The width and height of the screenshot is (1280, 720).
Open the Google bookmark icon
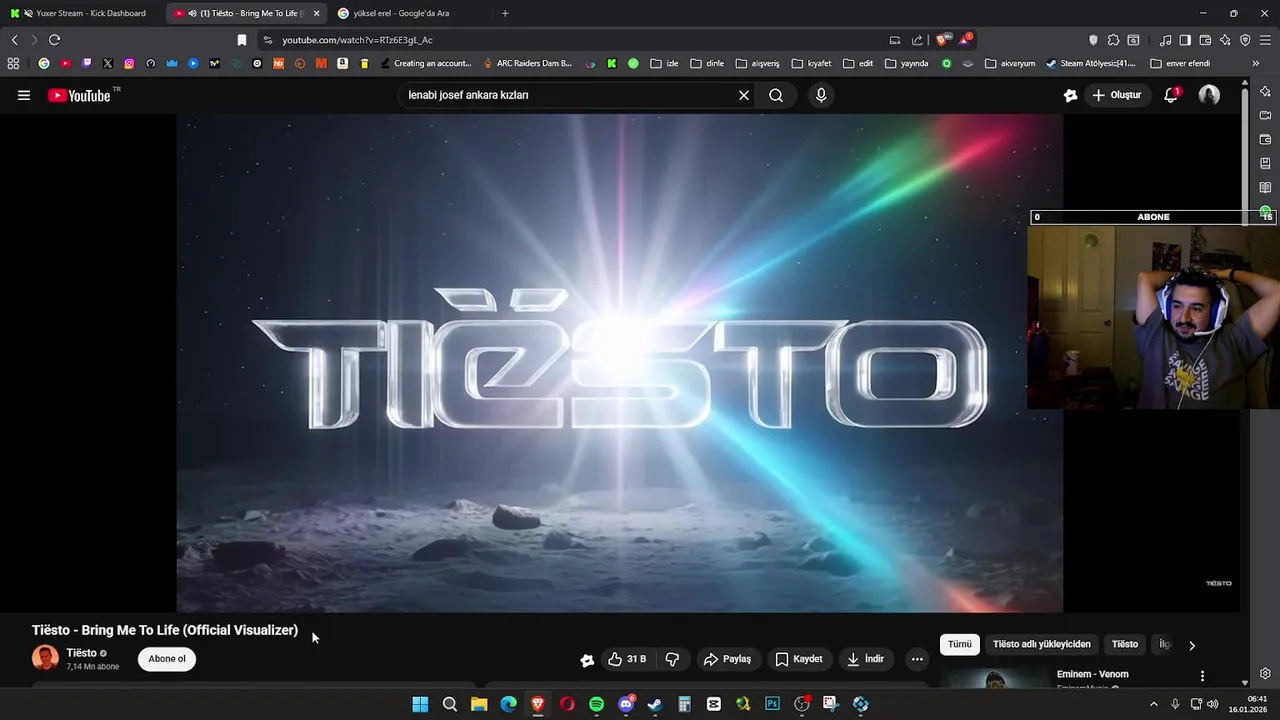click(x=44, y=63)
